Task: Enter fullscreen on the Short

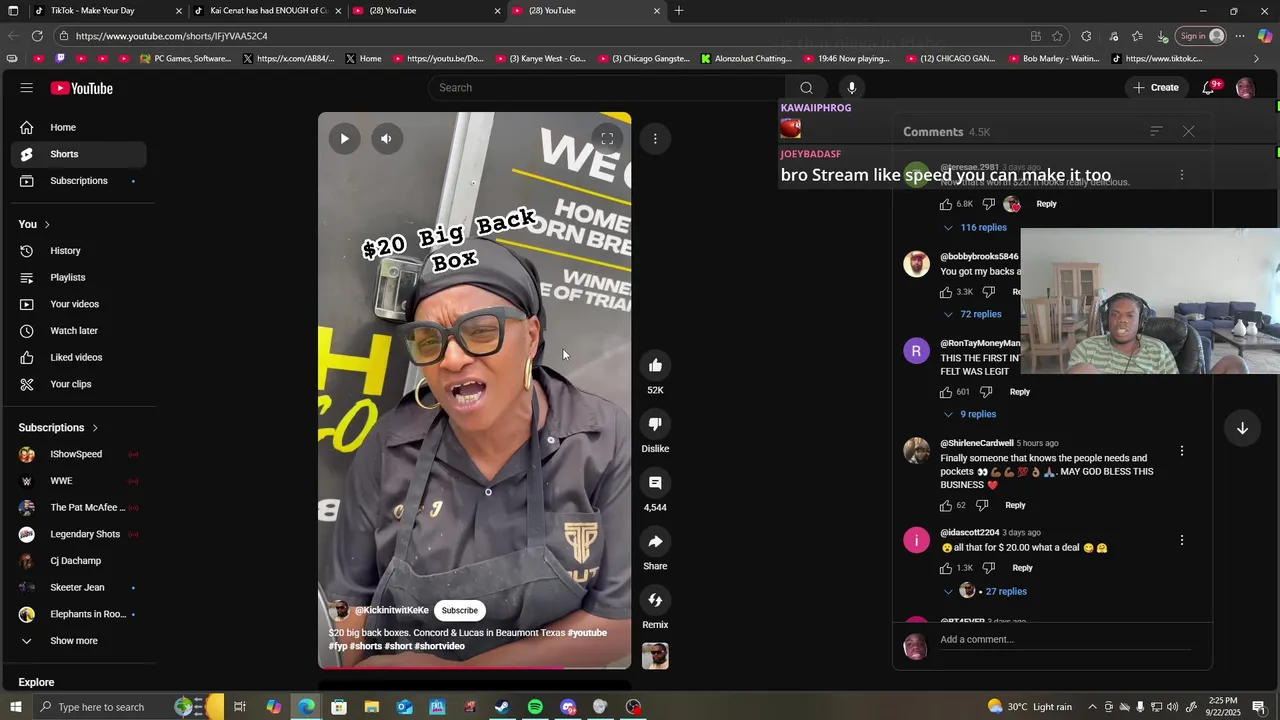Action: click(x=607, y=139)
